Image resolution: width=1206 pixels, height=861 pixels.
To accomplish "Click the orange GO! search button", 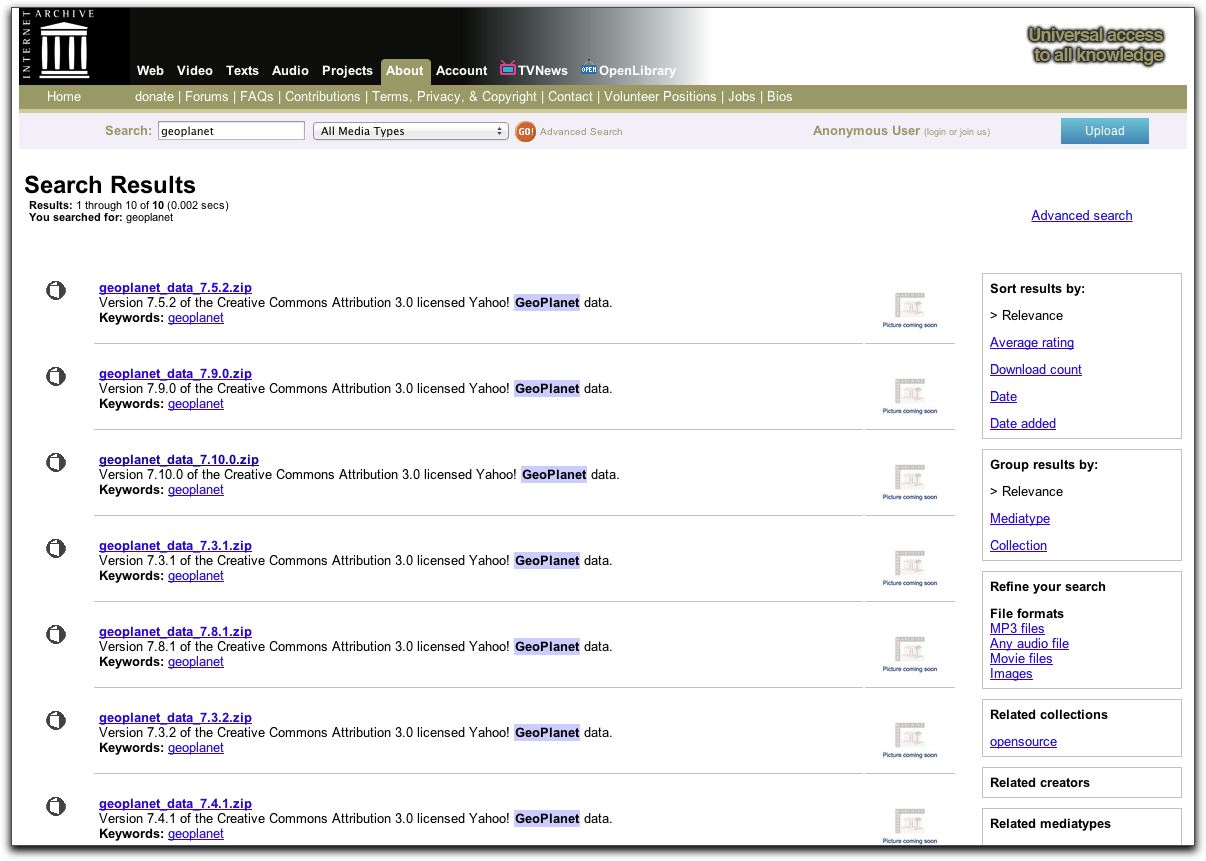I will coord(525,131).
